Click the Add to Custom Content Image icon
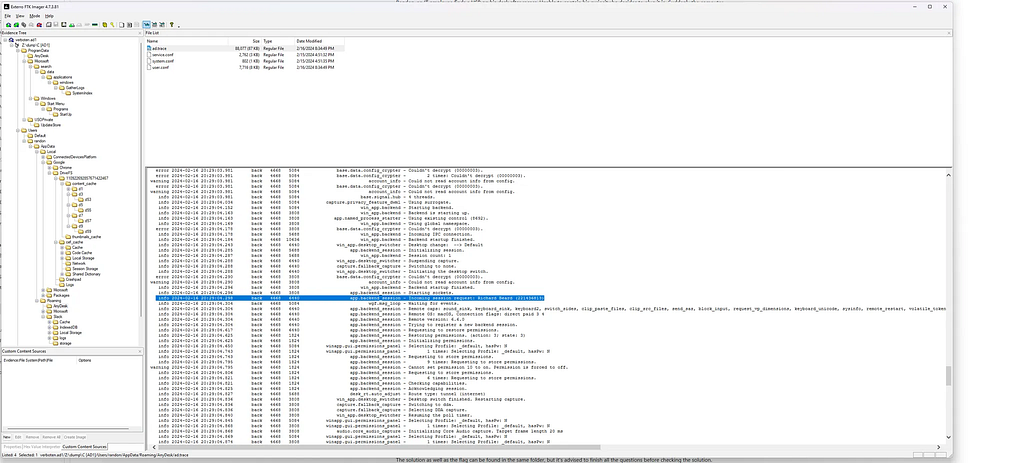Image resolution: width=1024 pixels, height=463 pixels. coord(72,25)
